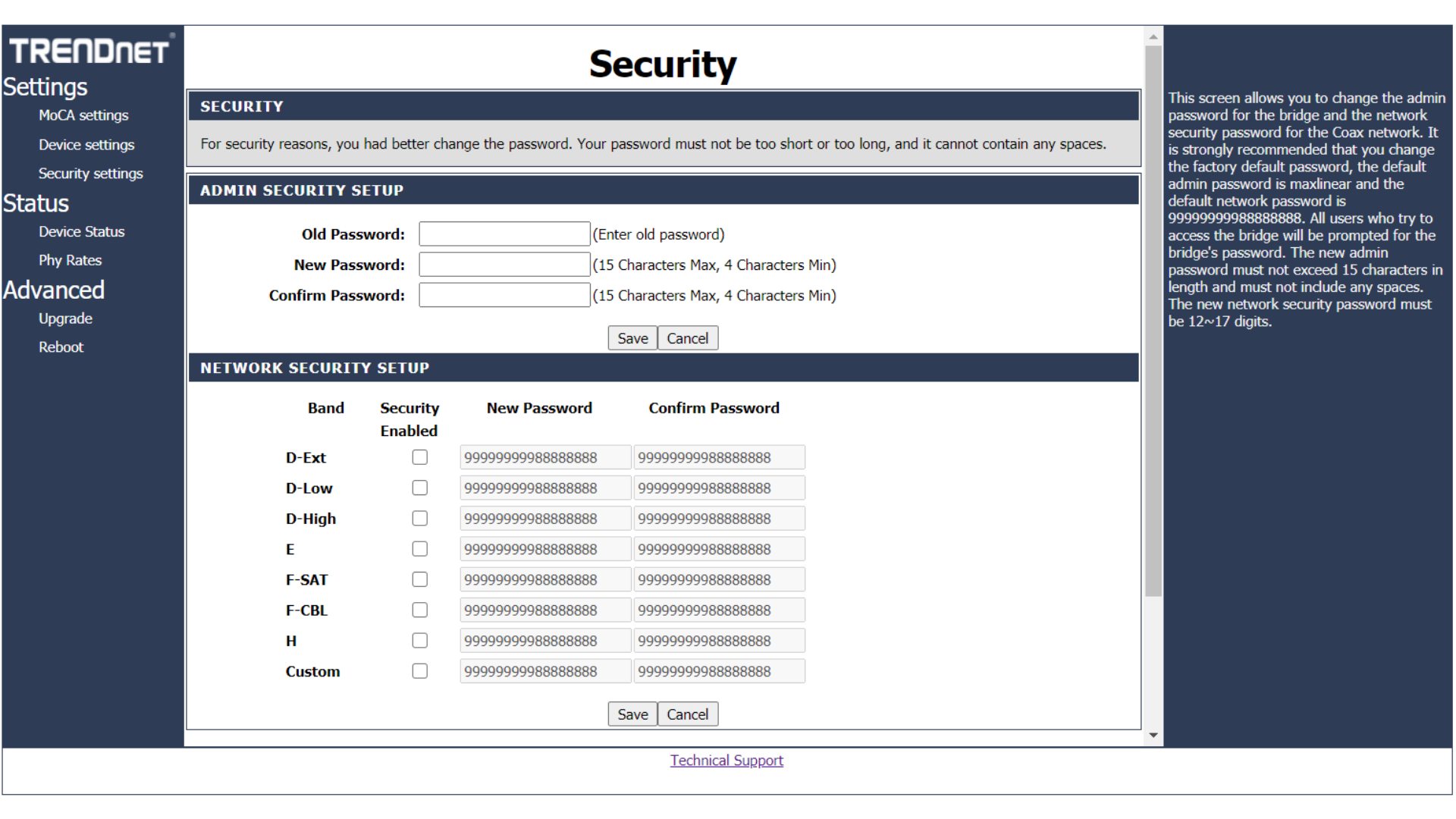The height and width of the screenshot is (819, 1456).
Task: Check the Custom band security box
Action: pos(419,671)
